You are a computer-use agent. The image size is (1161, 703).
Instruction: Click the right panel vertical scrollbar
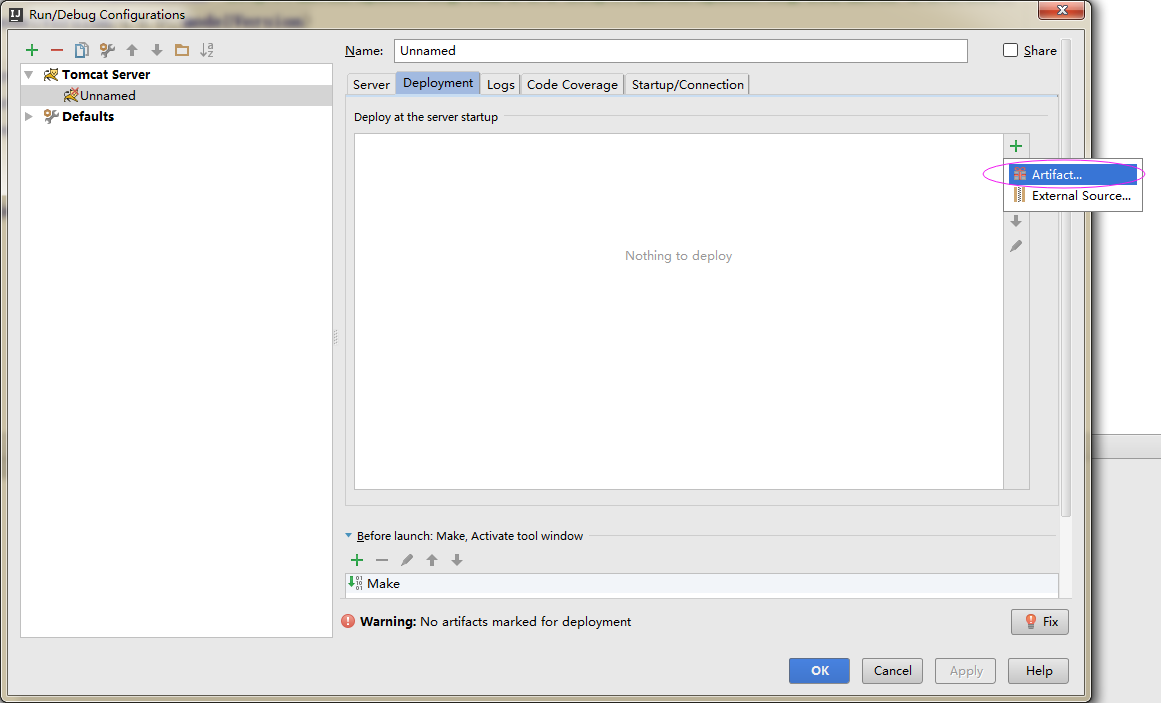click(1066, 278)
